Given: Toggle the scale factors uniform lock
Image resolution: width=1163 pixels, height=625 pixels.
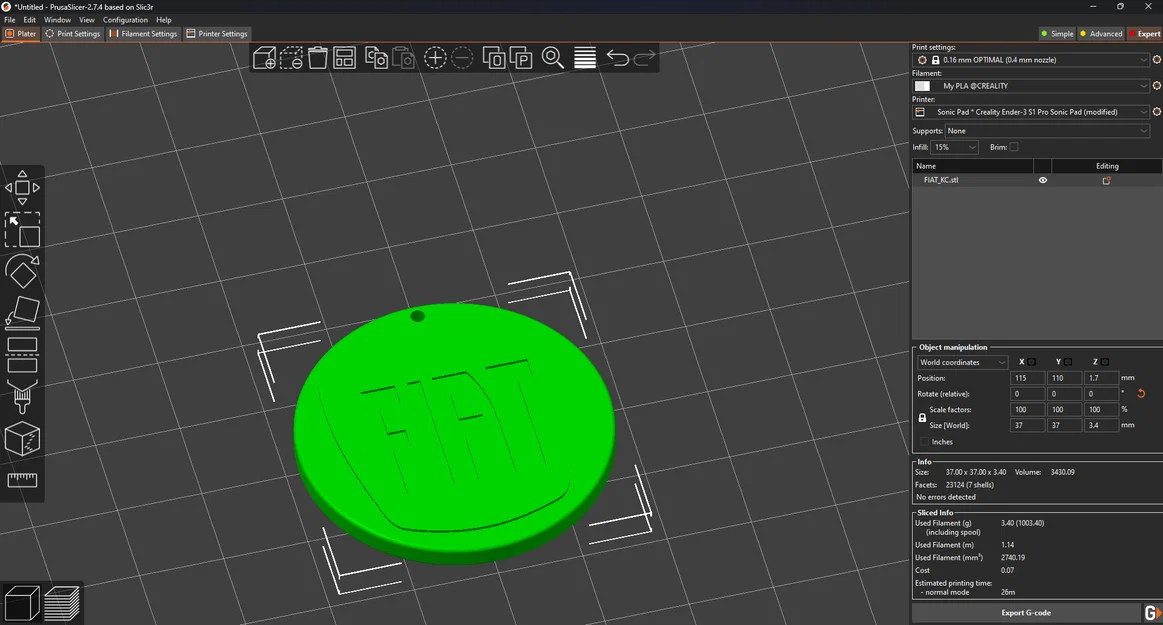Looking at the screenshot, I should pyautogui.click(x=922, y=417).
